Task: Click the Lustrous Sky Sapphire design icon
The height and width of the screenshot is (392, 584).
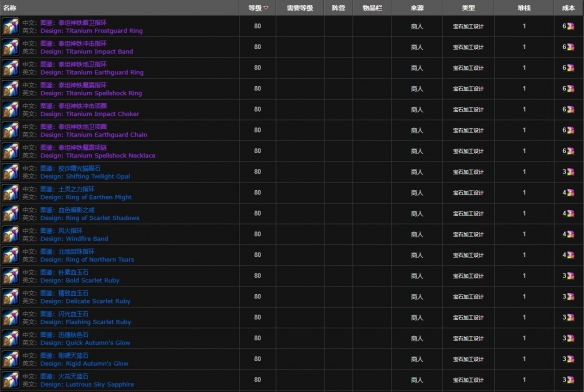Action: coord(10,380)
